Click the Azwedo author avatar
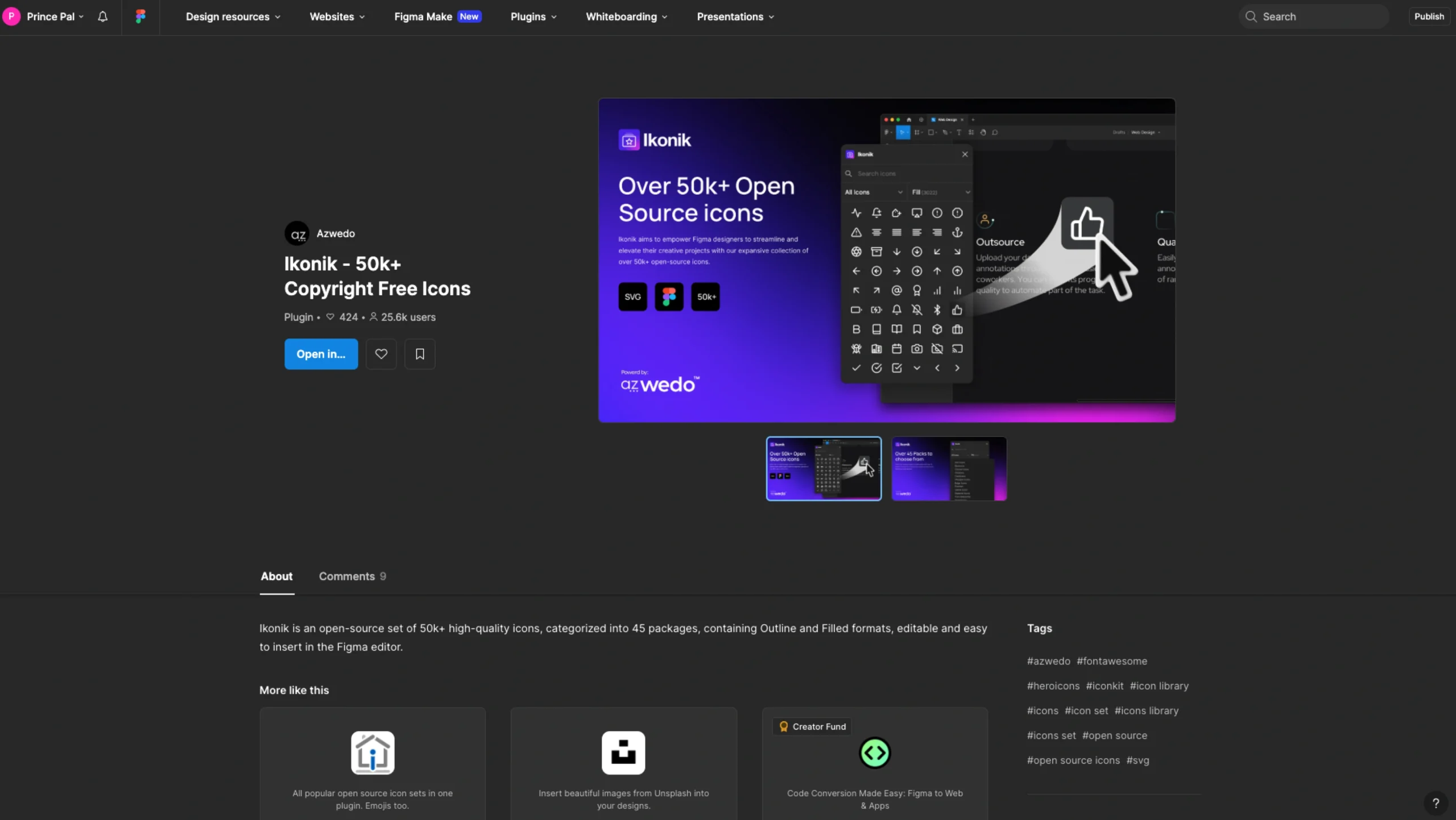This screenshot has height=820, width=1456. [297, 233]
